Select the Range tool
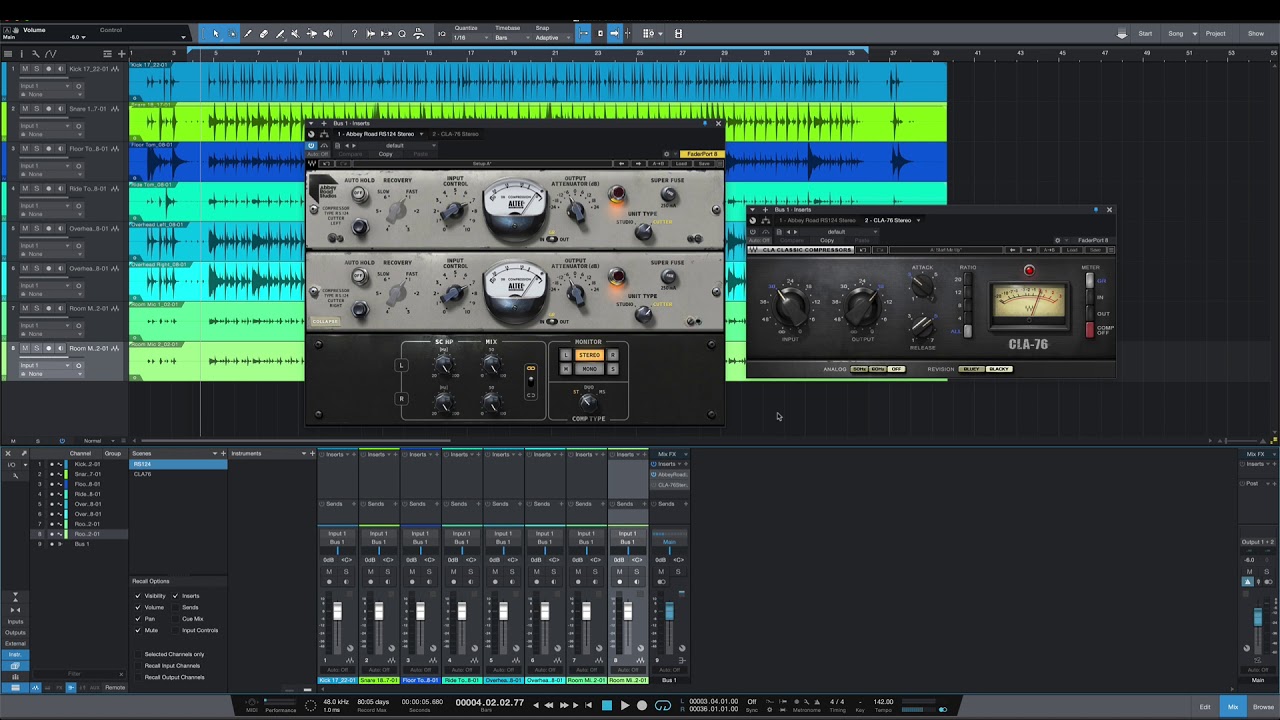 pyautogui.click(x=232, y=34)
